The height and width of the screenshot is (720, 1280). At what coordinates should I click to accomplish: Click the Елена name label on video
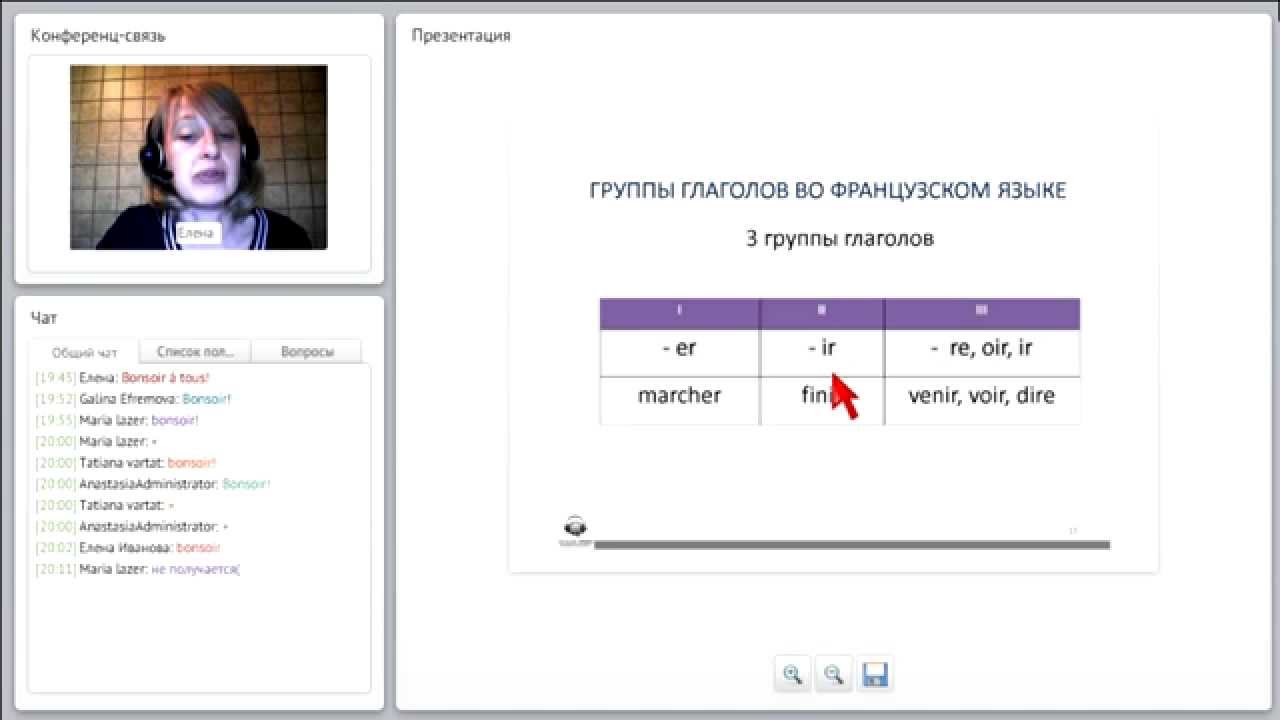(196, 233)
